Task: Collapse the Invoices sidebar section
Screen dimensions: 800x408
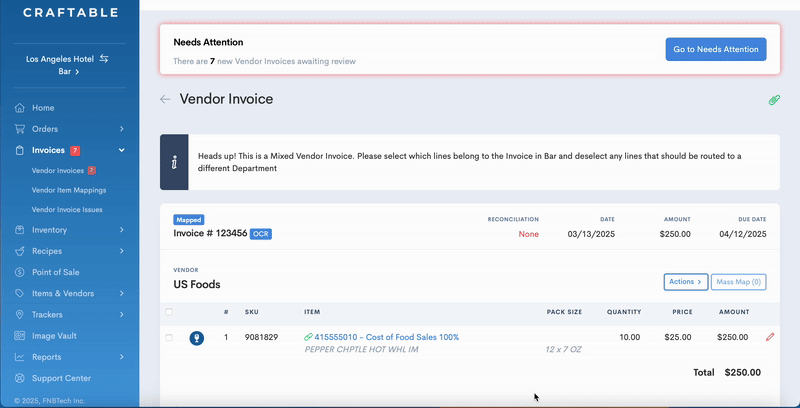Action: pyautogui.click(x=121, y=151)
